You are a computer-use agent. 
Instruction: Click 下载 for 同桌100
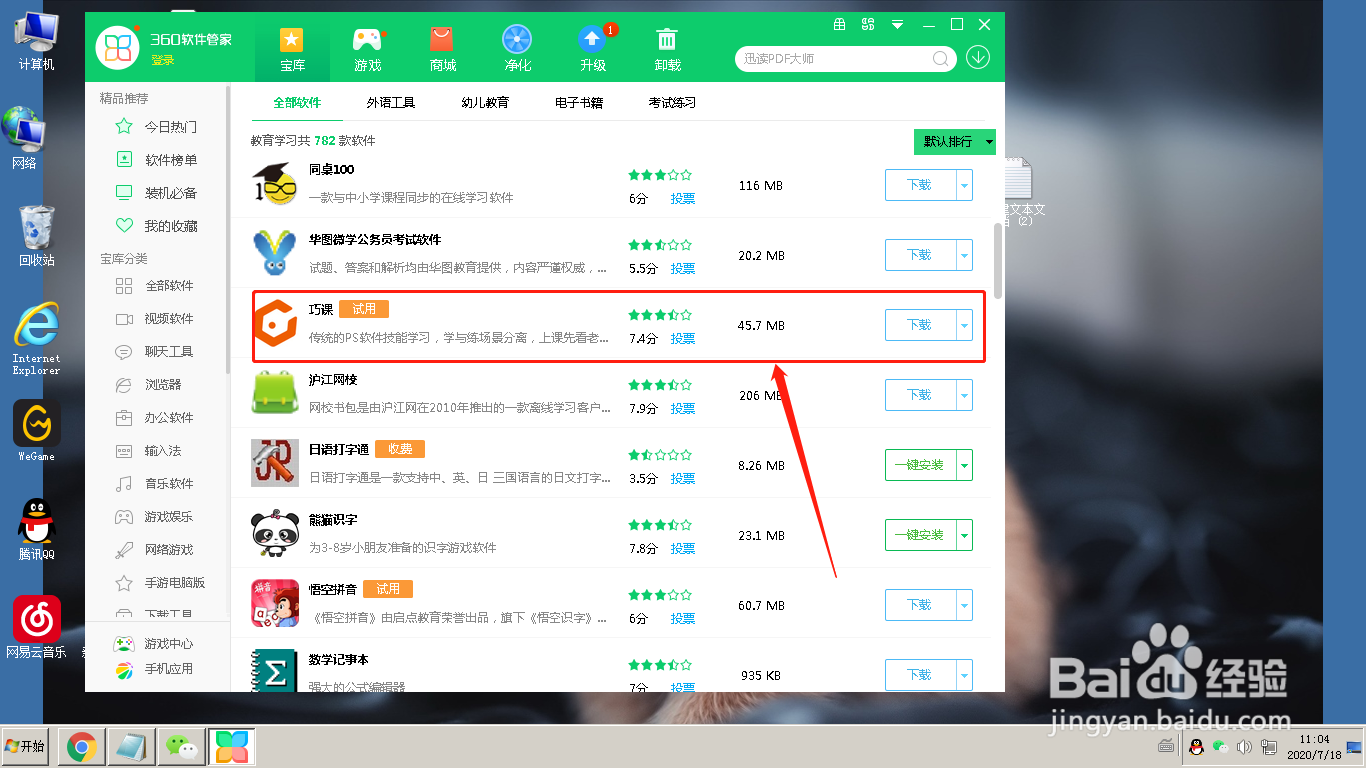coord(920,185)
